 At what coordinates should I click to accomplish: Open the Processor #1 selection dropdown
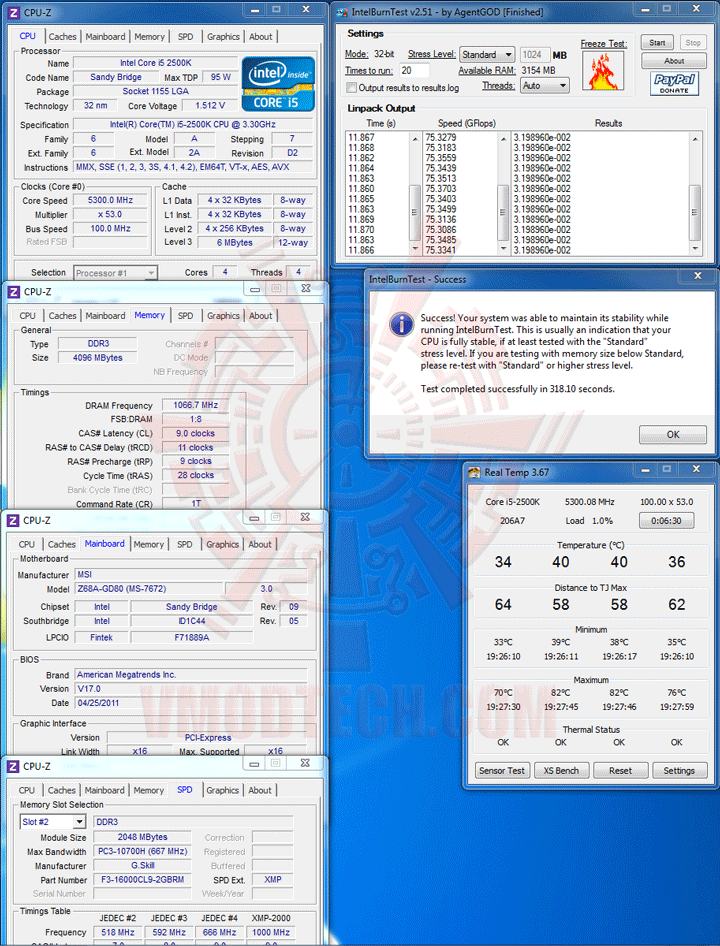115,273
